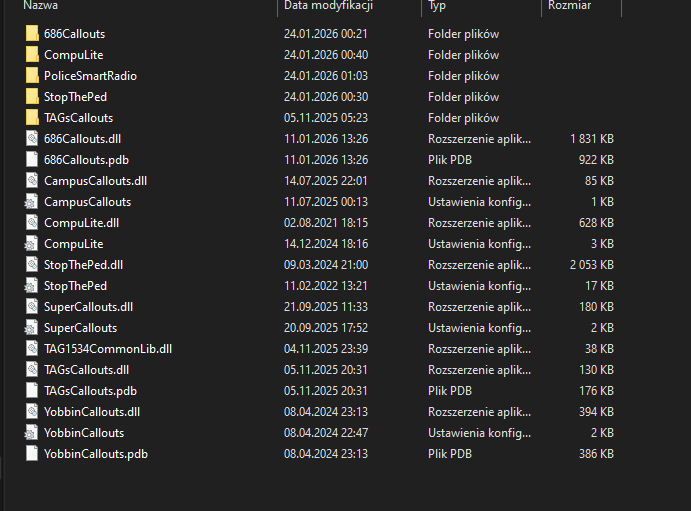
Task: Click the 686Callouts.dll file icon
Action: point(34,139)
